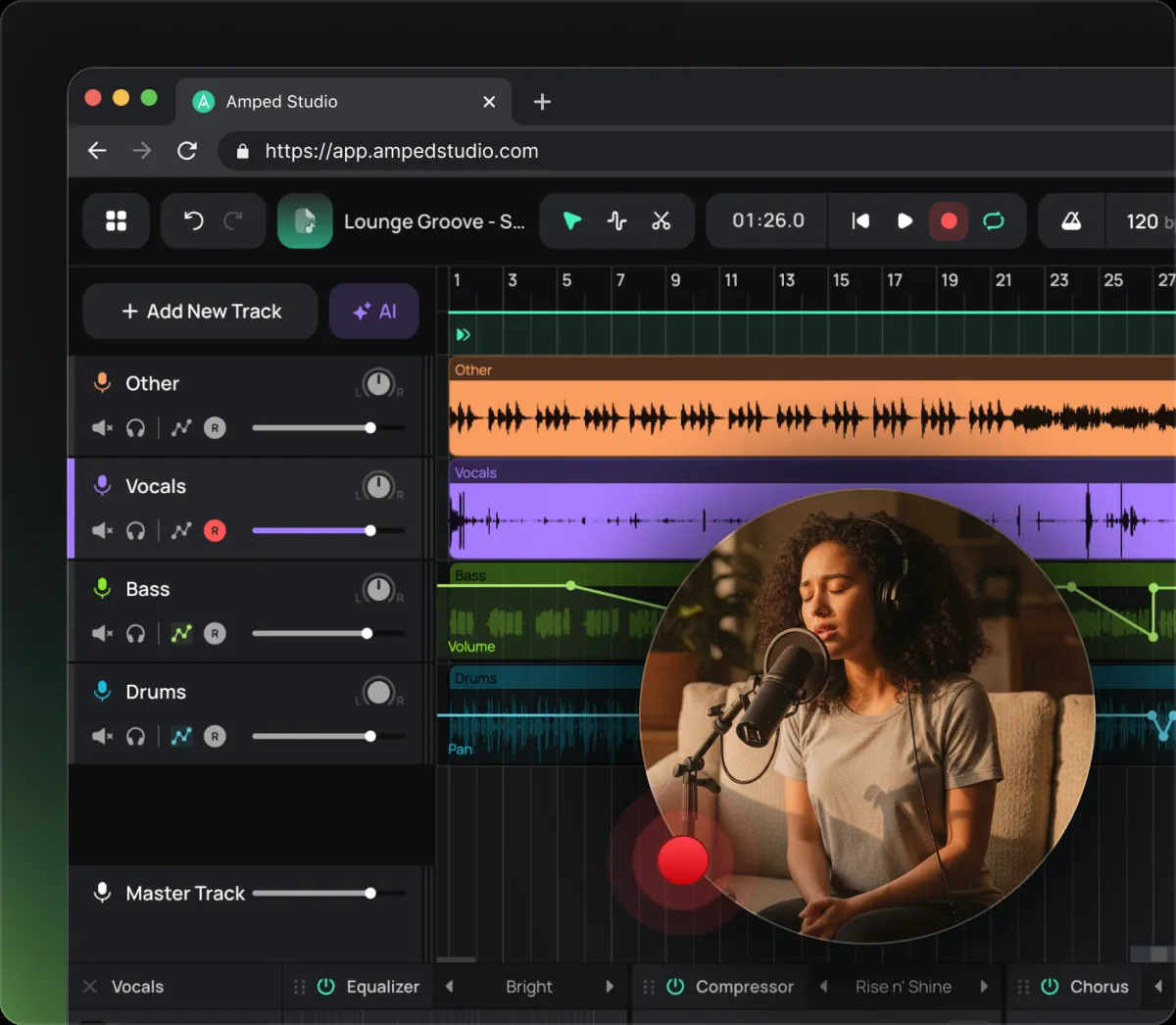The height and width of the screenshot is (1025, 1176).
Task: Select the orange Other audio clip
Action: point(811,408)
